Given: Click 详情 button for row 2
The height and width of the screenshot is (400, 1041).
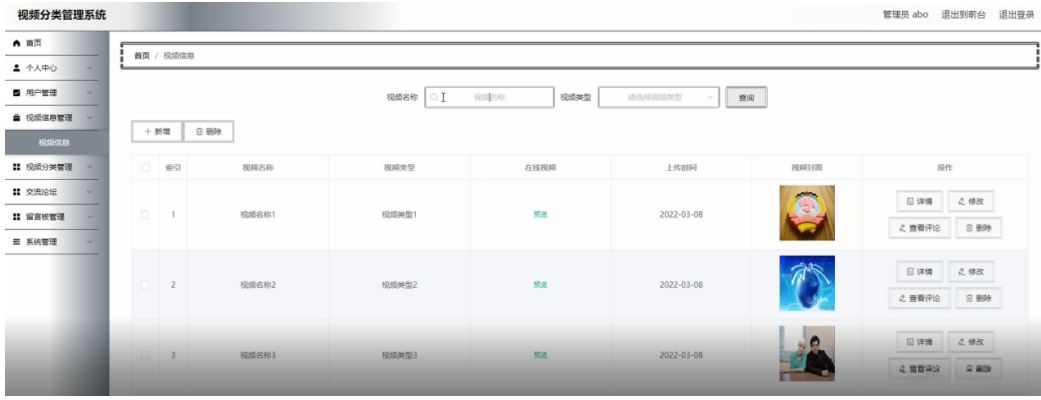Looking at the screenshot, I should [920, 272].
